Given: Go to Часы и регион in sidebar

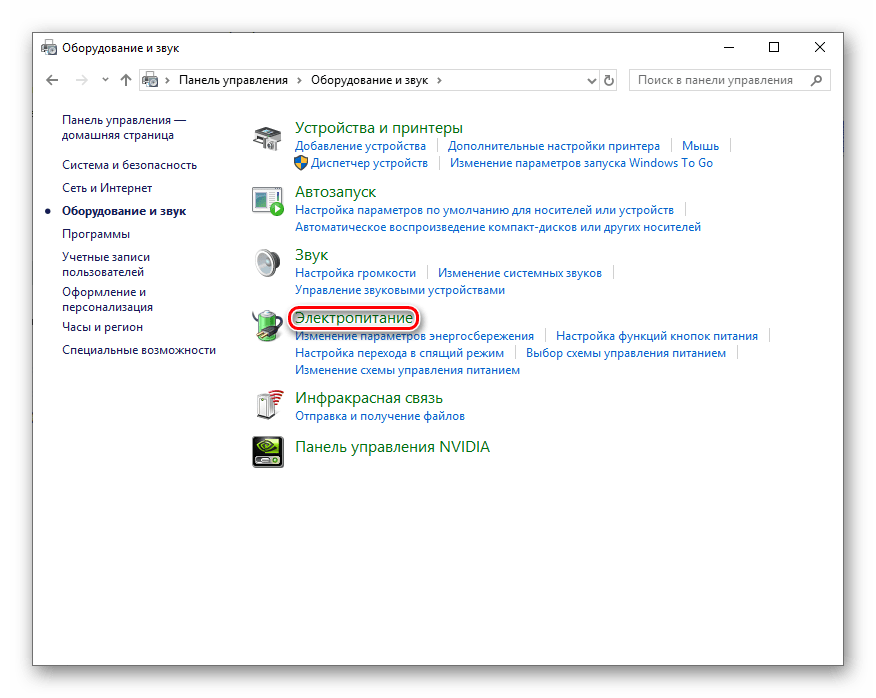Looking at the screenshot, I should tap(102, 327).
